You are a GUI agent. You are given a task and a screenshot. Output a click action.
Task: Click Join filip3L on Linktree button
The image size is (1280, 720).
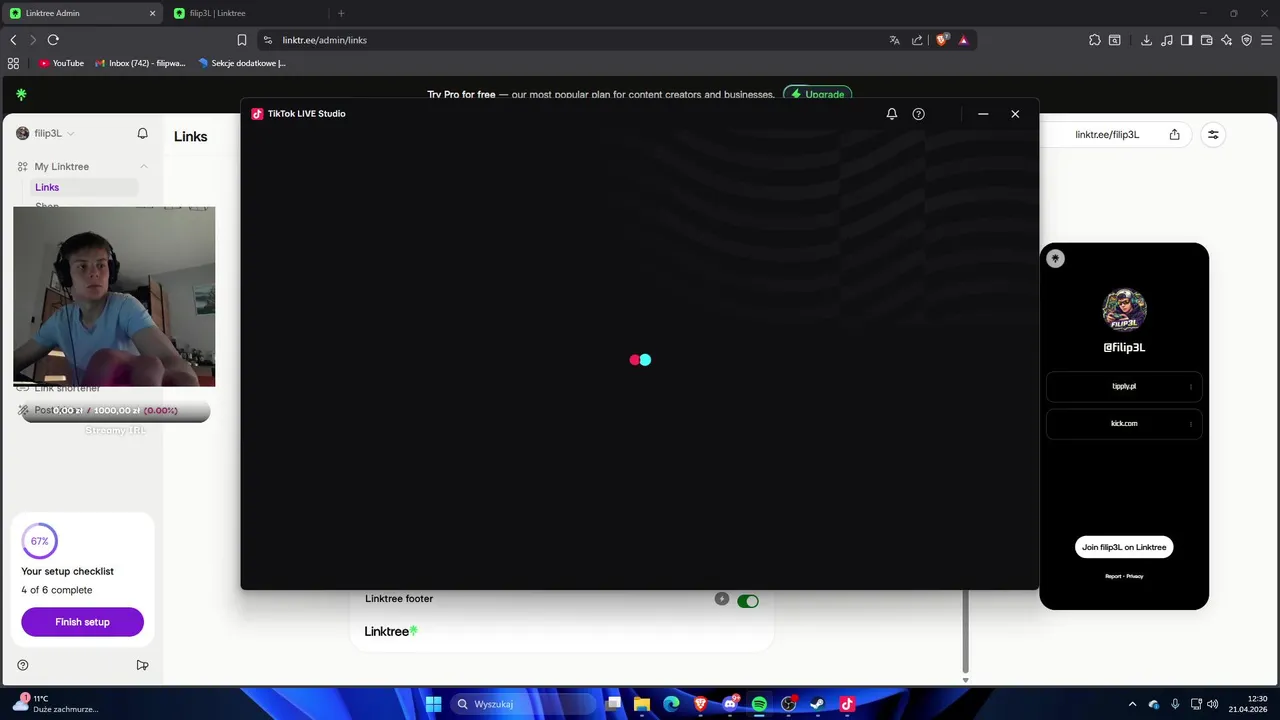(x=1124, y=547)
